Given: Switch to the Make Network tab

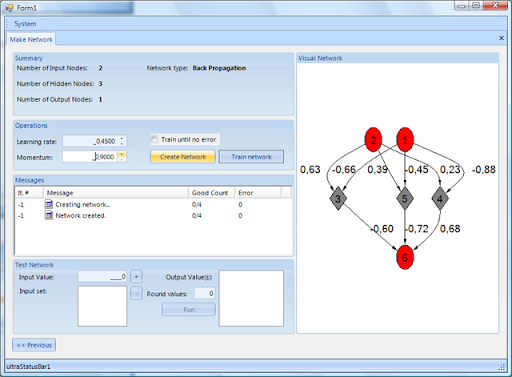Looking at the screenshot, I should coord(31,39).
